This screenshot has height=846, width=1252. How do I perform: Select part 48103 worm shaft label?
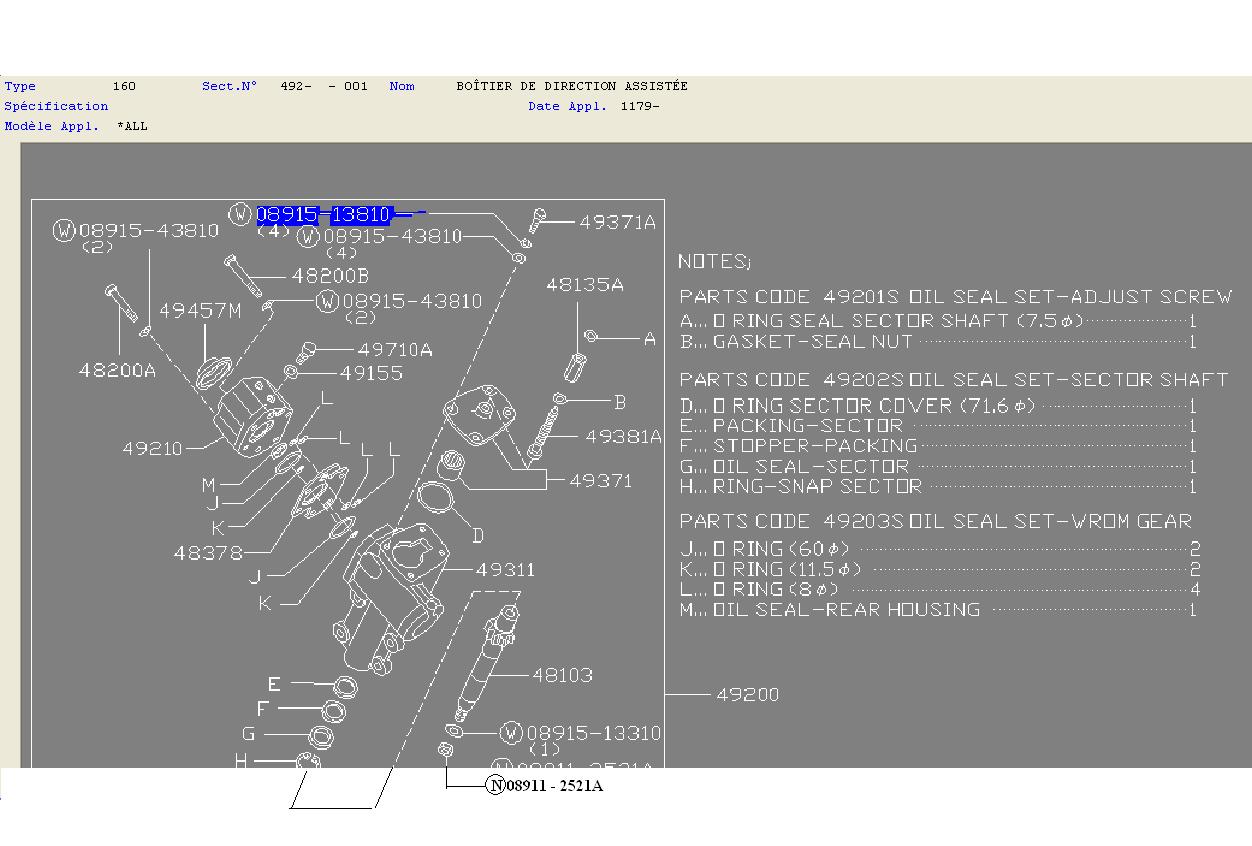coord(562,675)
